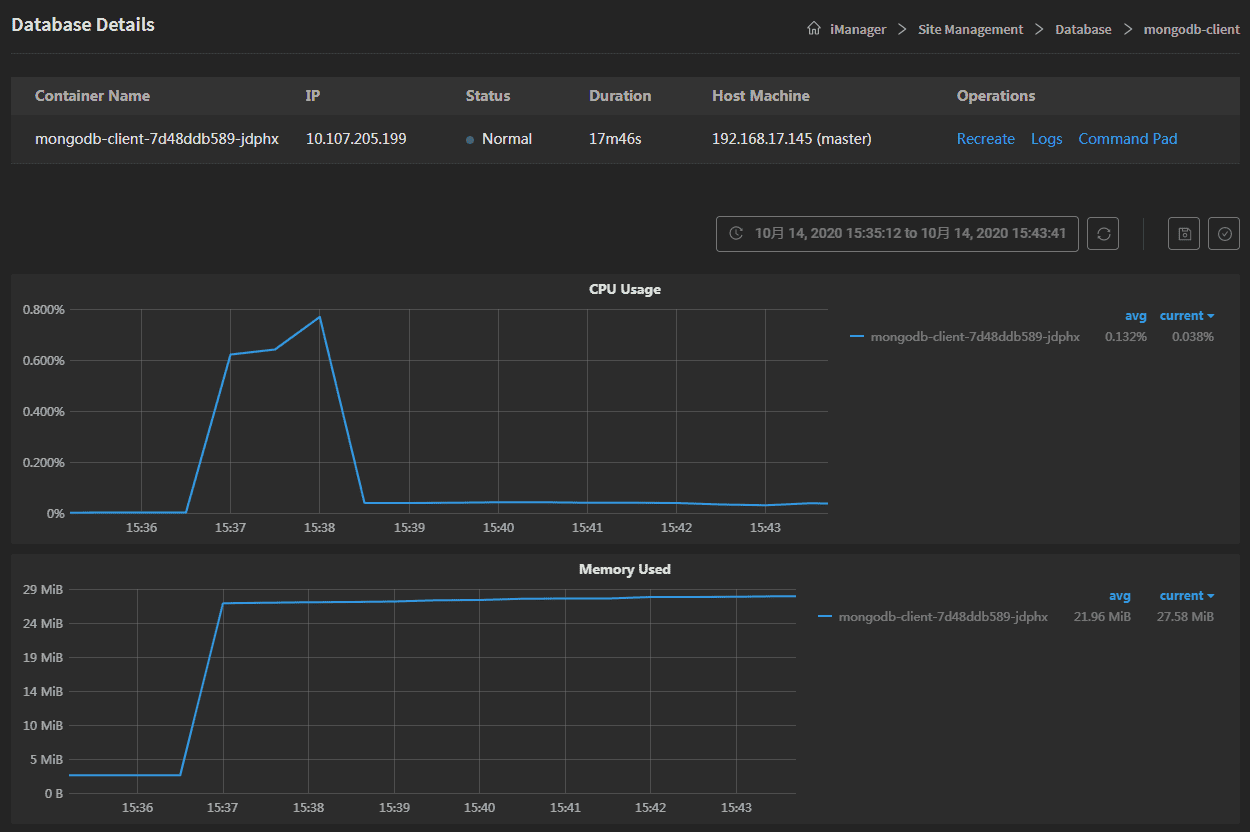Open container Logs
The height and width of the screenshot is (832, 1250).
click(1046, 139)
